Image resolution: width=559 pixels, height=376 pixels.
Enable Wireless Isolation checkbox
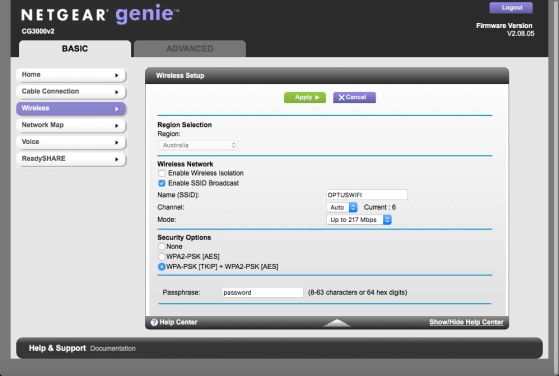click(162, 173)
